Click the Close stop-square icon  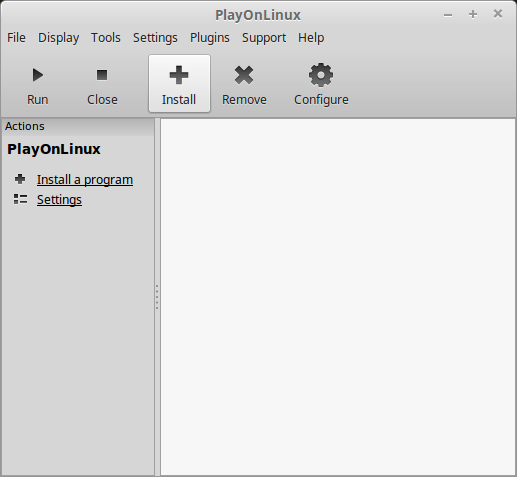coord(102,75)
